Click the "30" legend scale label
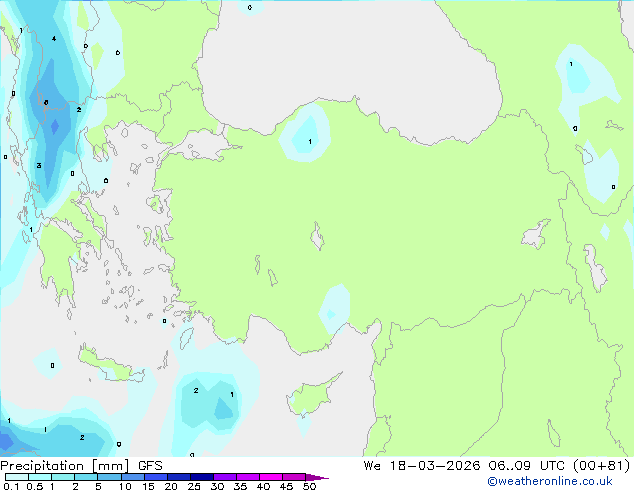Viewport: 634px width, 490px height. (x=217, y=486)
